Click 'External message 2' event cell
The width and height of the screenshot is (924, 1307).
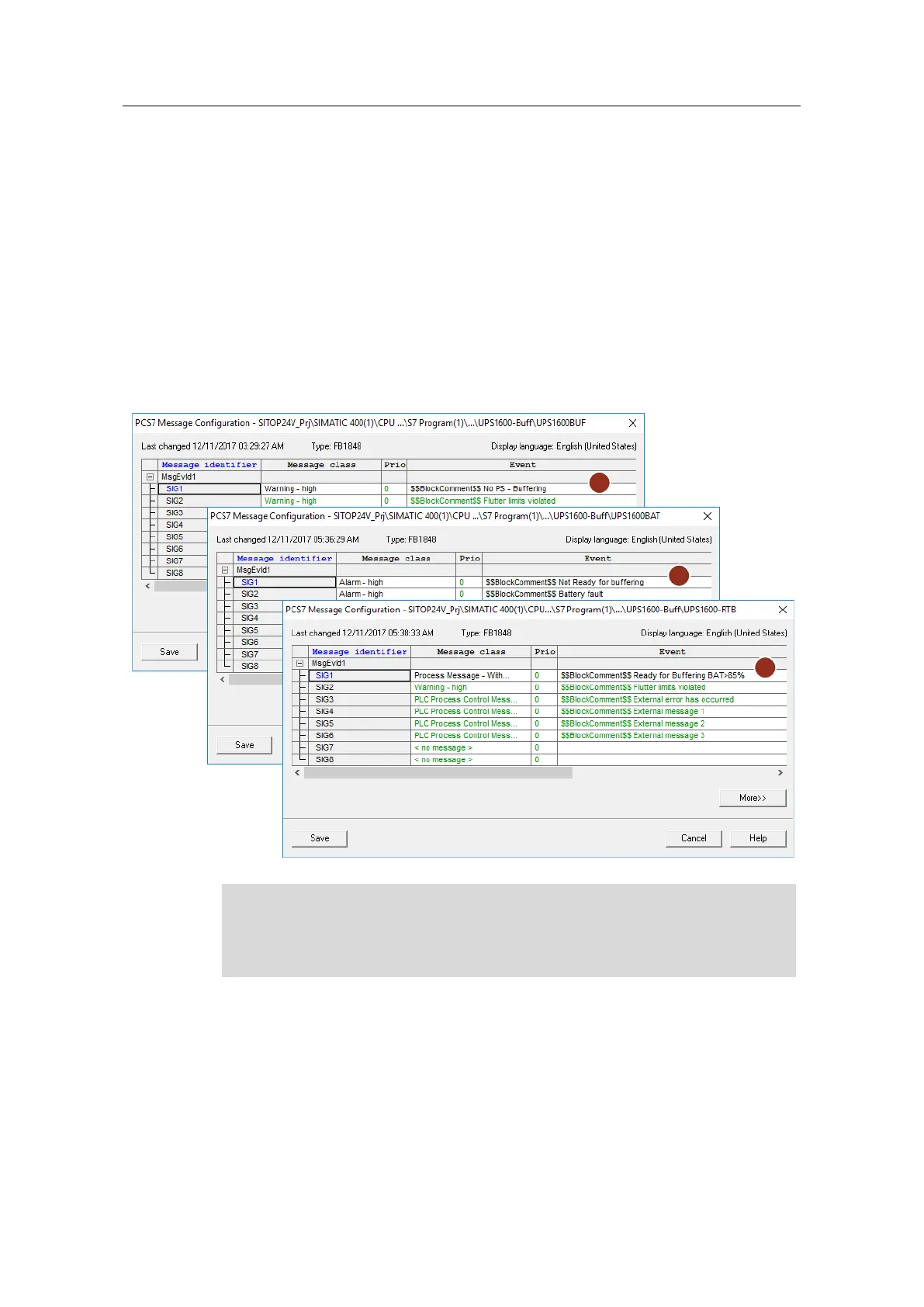pyautogui.click(x=672, y=723)
